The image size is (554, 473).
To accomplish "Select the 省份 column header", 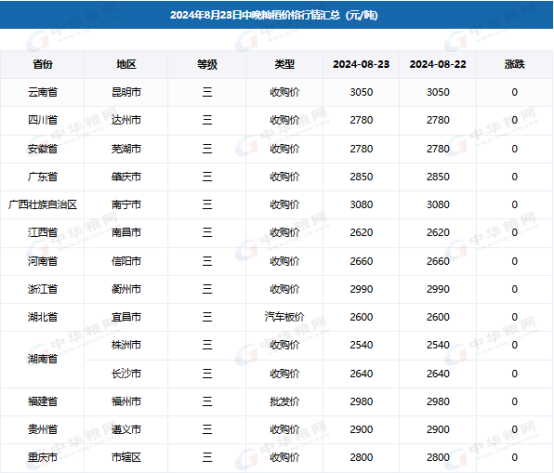I will (42, 64).
